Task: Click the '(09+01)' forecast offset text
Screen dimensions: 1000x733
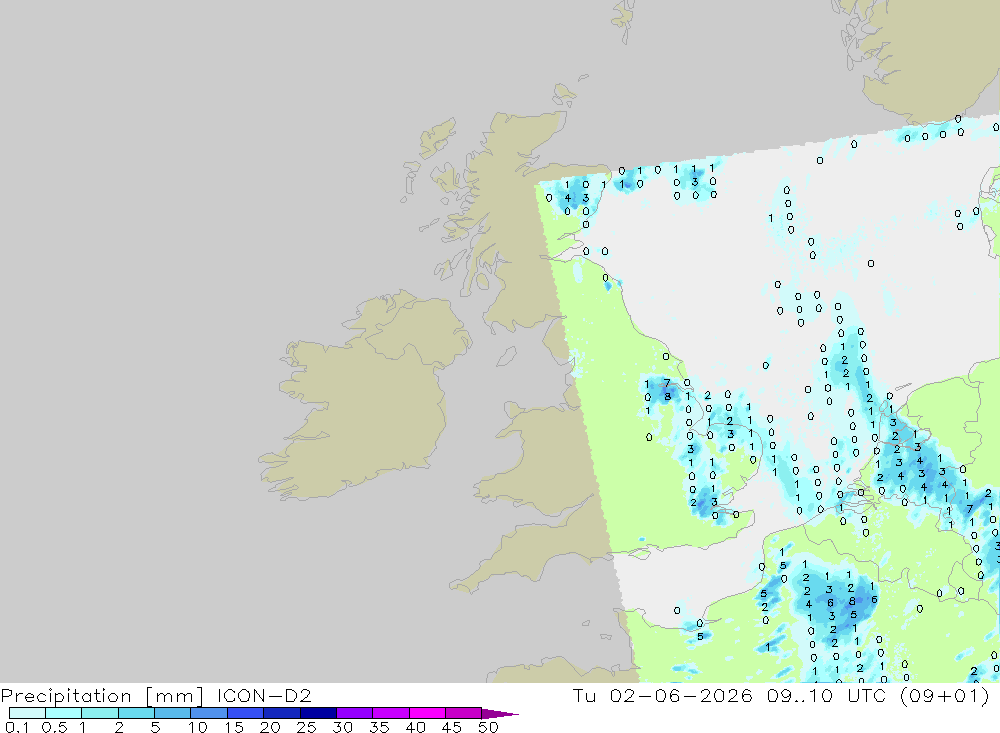Action: coord(945,695)
